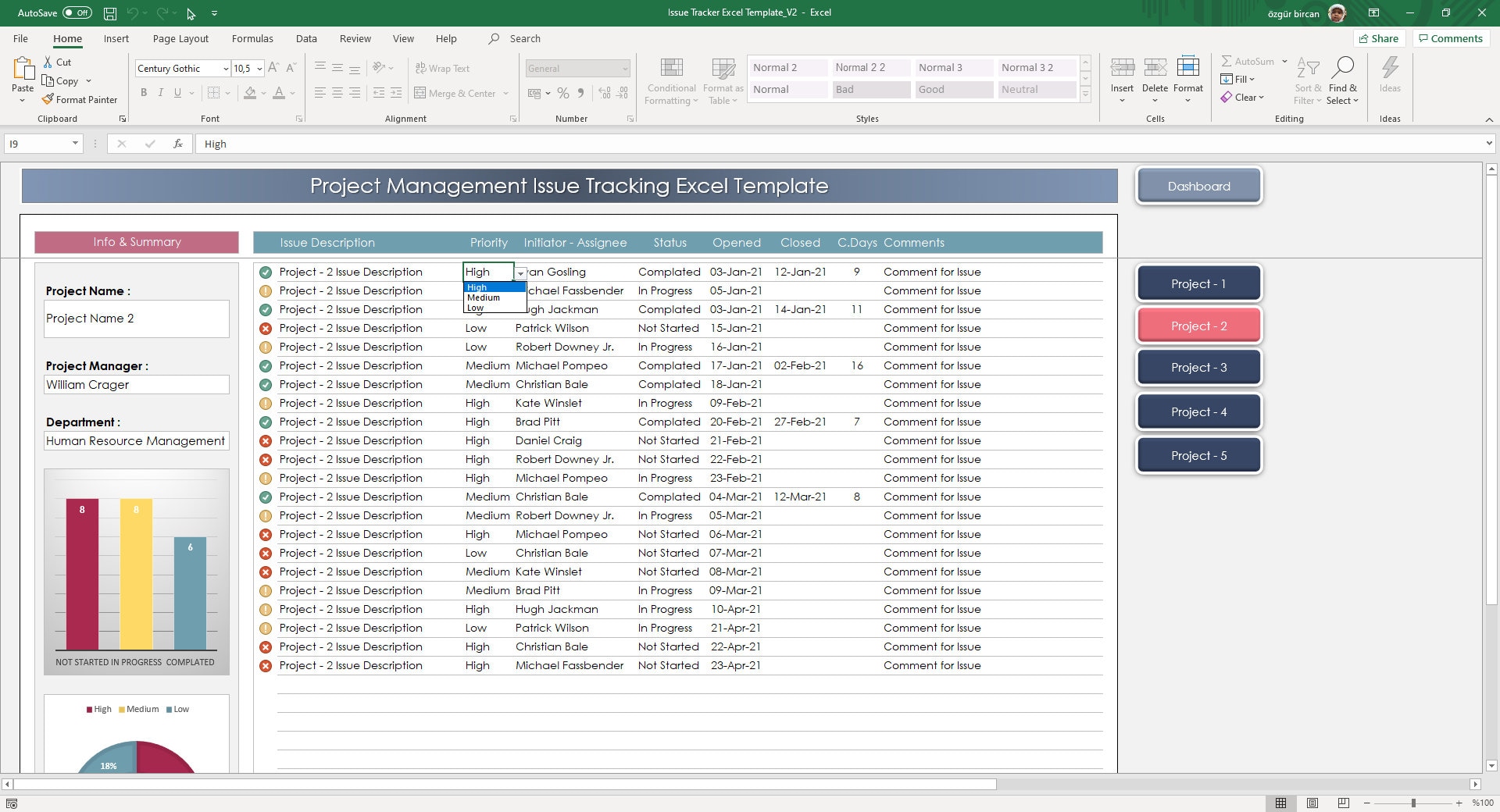This screenshot has width=1500, height=812.
Task: Open the Review tab
Action: click(x=355, y=38)
